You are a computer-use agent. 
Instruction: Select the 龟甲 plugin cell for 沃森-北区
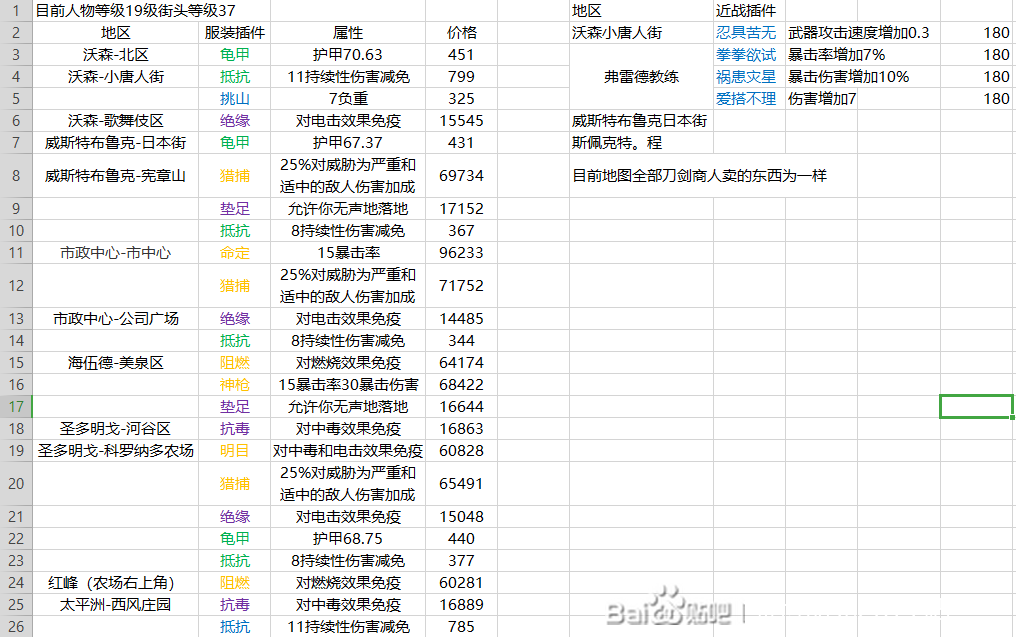pyautogui.click(x=233, y=54)
